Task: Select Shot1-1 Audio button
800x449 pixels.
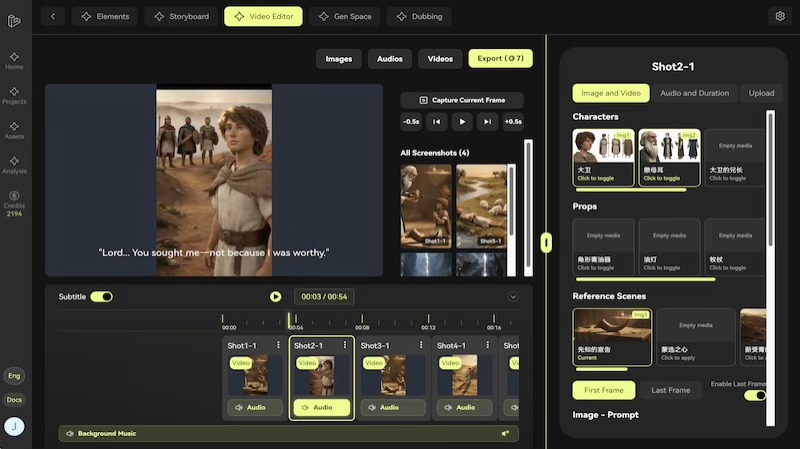Action: pyautogui.click(x=255, y=407)
